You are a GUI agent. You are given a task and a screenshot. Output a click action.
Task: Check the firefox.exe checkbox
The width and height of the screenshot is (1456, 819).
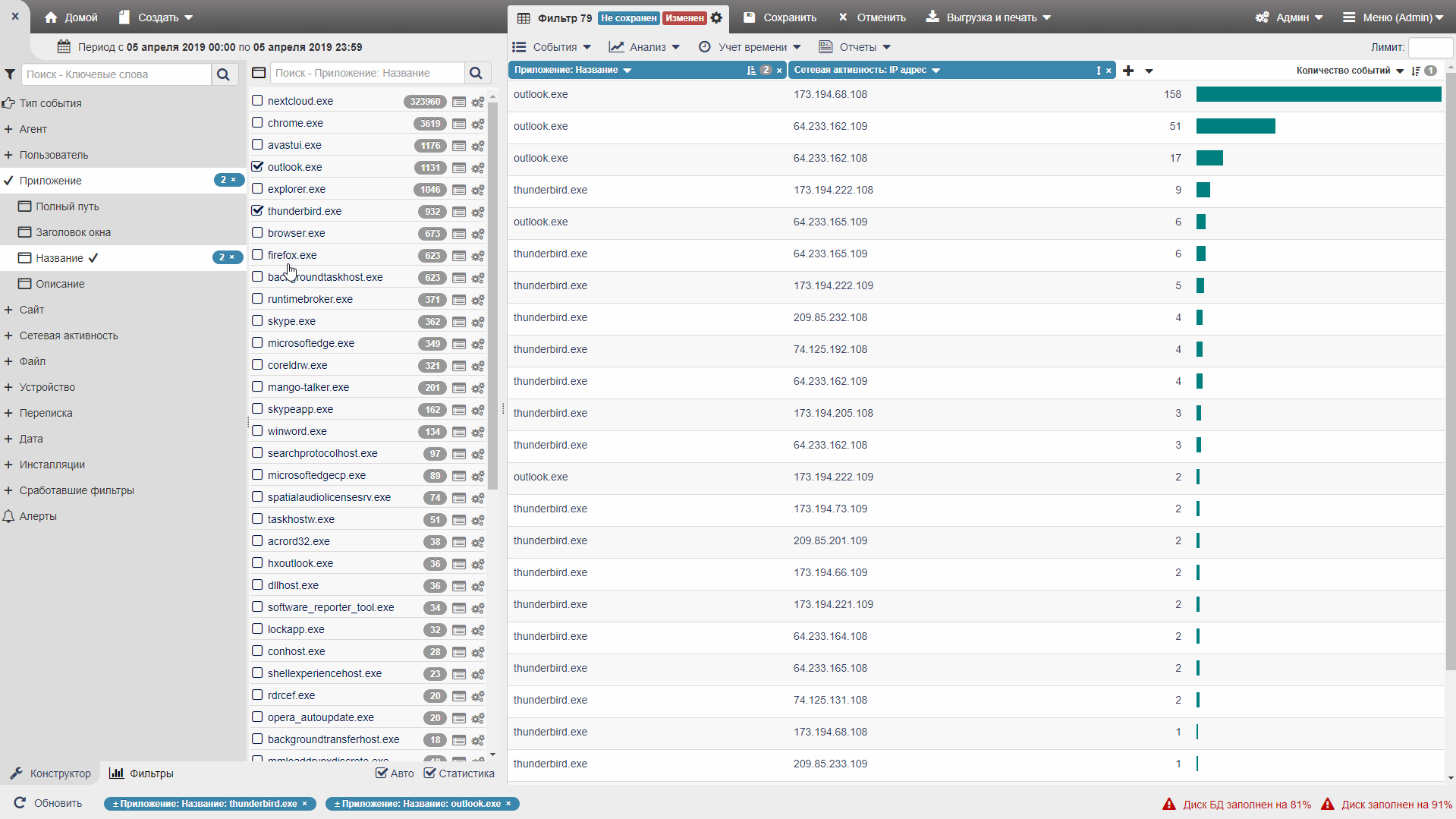257,254
